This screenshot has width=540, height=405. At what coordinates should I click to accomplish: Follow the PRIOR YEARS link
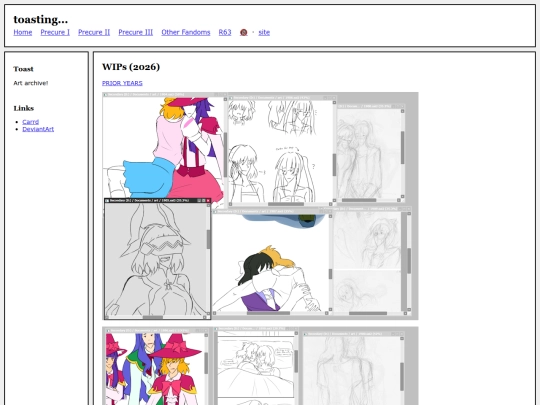(122, 83)
